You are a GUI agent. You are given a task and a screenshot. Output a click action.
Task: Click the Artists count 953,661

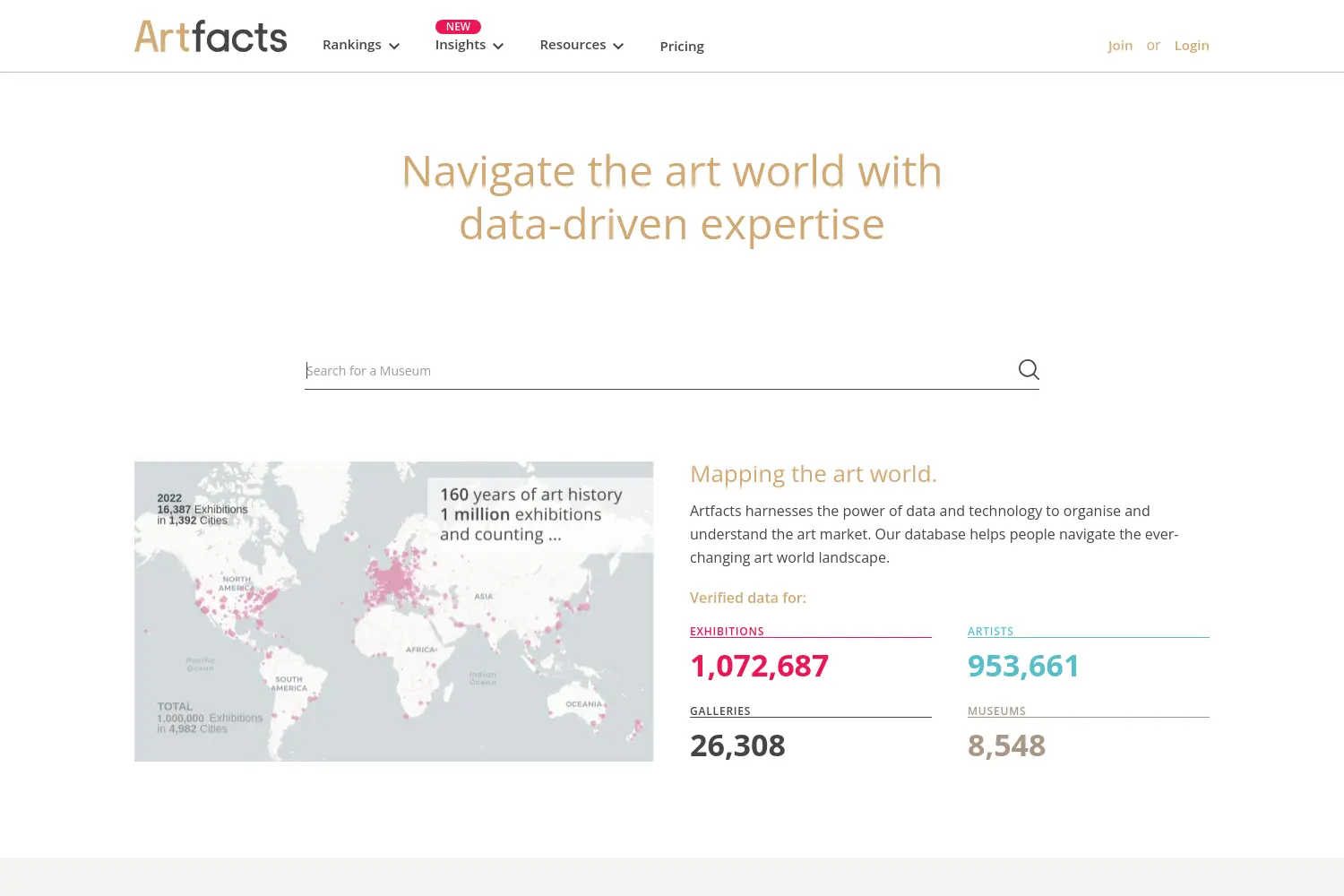[1023, 666]
